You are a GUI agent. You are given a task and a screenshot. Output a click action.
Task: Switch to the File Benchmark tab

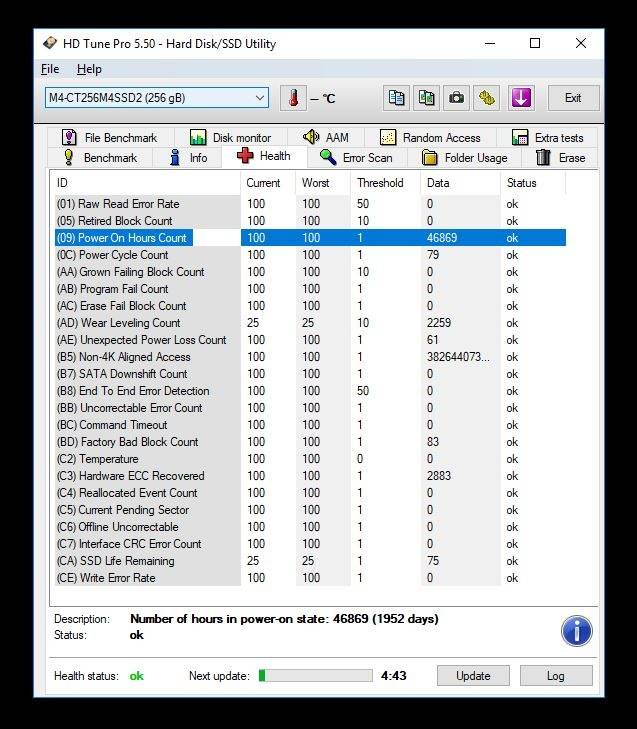[x=110, y=138]
